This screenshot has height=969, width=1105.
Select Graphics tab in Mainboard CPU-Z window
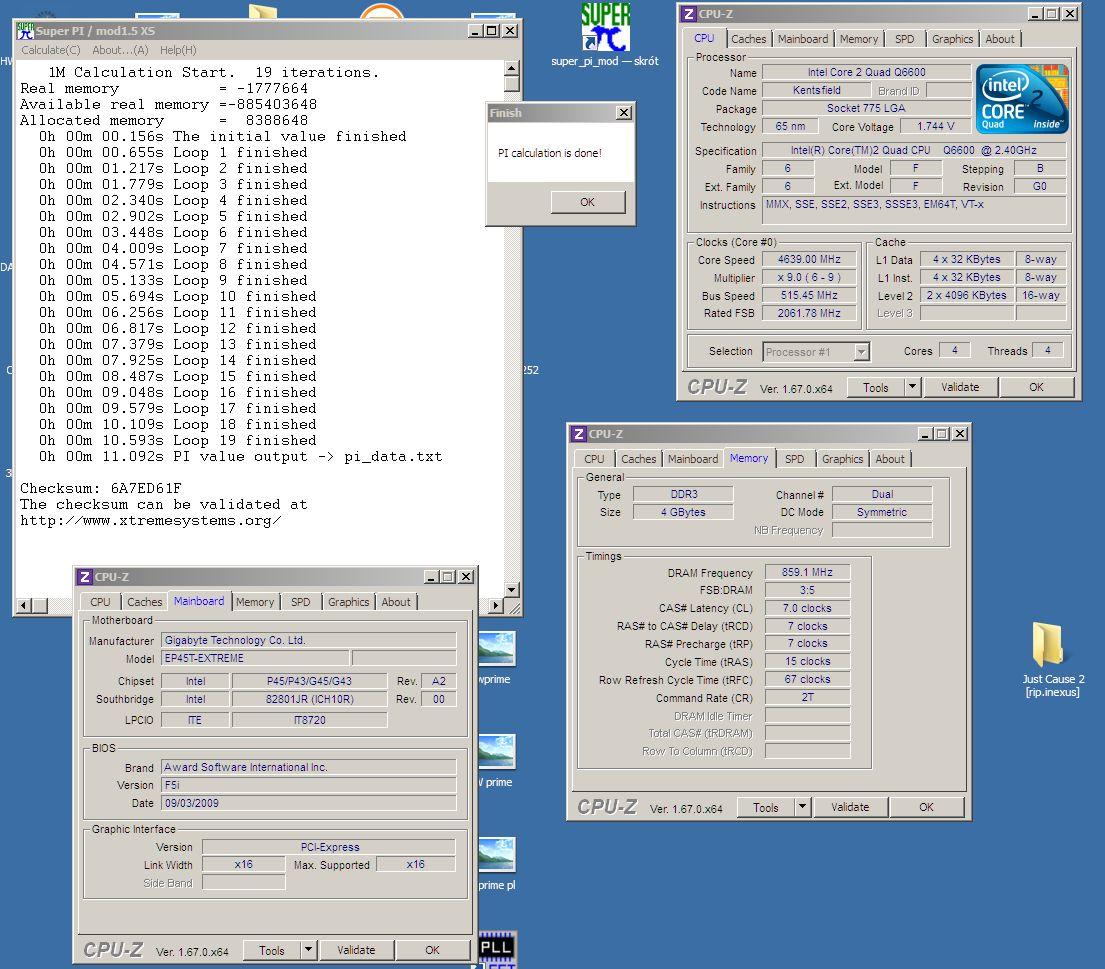[348, 602]
